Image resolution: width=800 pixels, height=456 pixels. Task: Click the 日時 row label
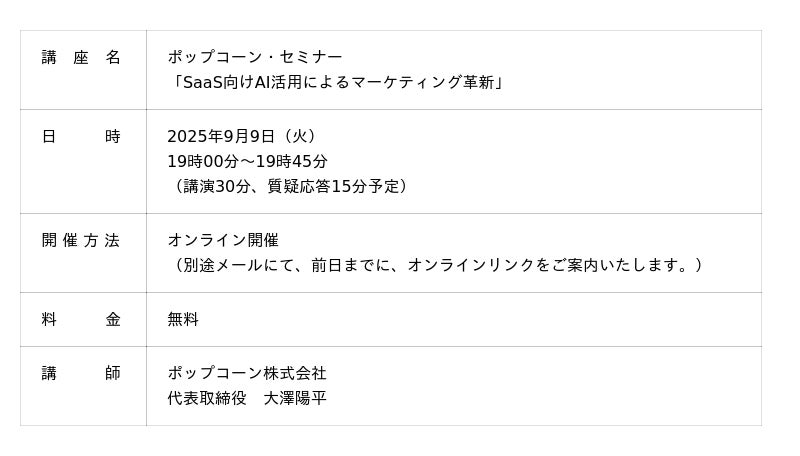(x=81, y=137)
